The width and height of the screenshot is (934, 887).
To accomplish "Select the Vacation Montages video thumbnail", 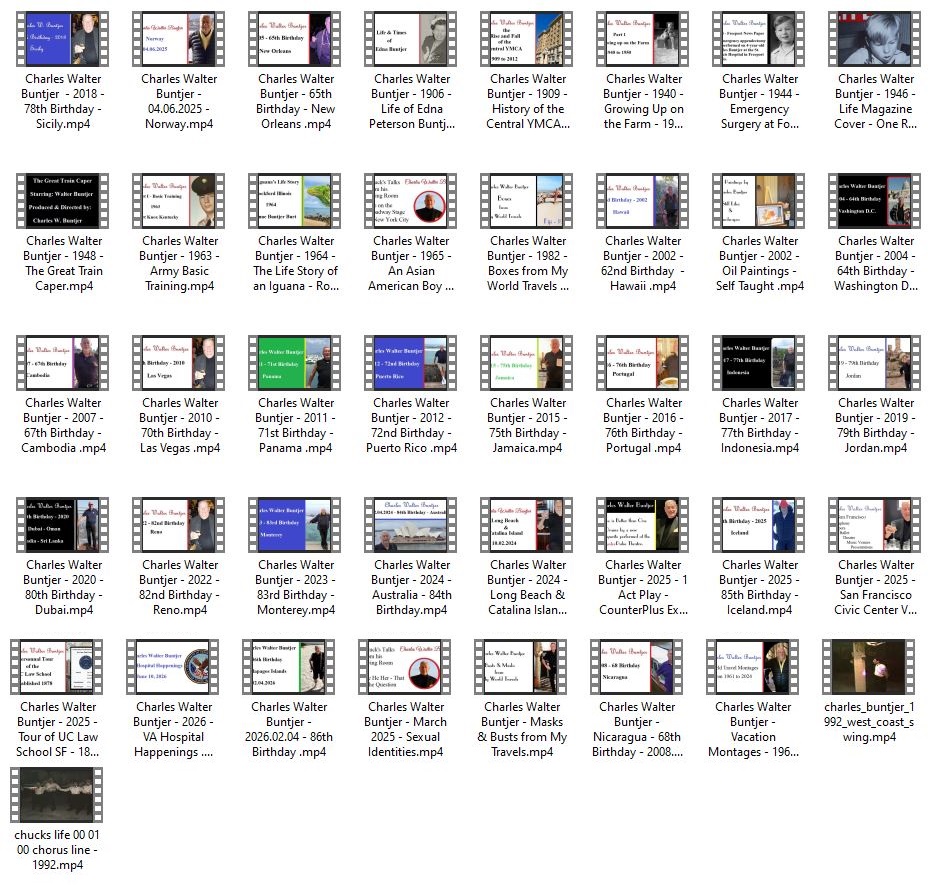I will pyautogui.click(x=753, y=667).
